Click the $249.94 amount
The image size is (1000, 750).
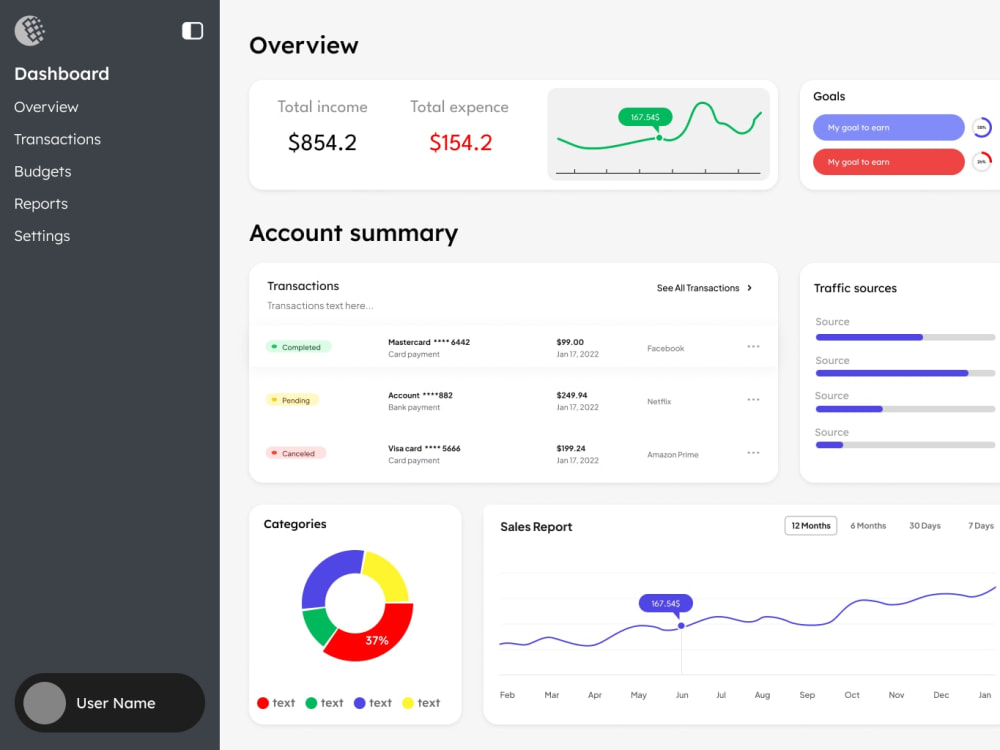pos(572,395)
